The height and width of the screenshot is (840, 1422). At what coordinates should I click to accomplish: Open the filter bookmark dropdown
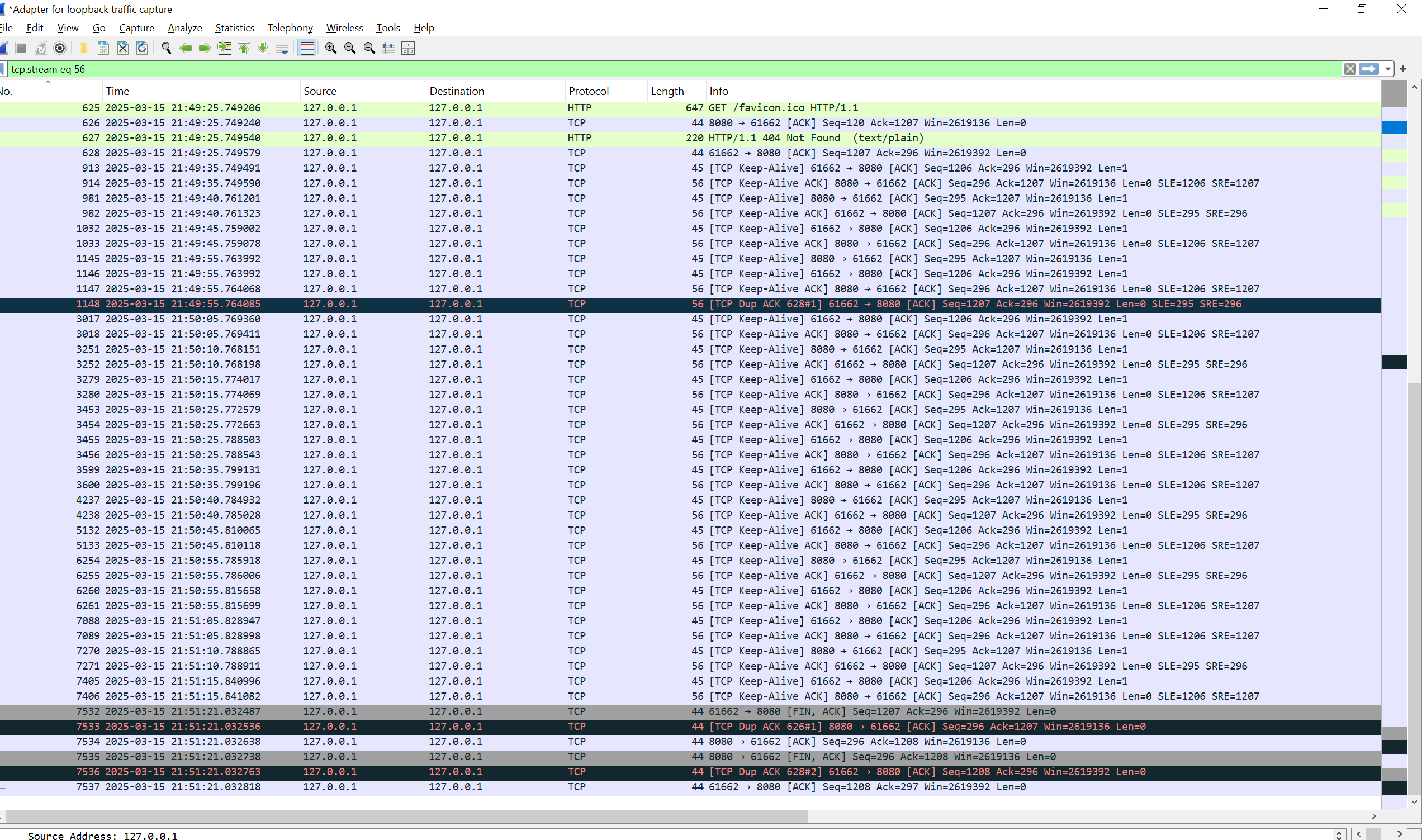pos(3,69)
